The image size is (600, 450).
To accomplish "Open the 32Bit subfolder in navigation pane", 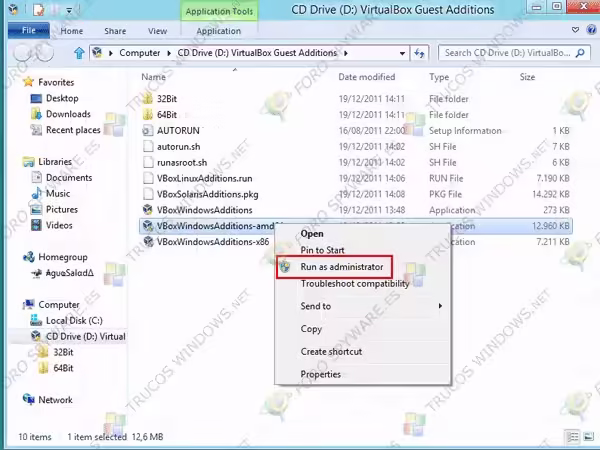I will 63,352.
